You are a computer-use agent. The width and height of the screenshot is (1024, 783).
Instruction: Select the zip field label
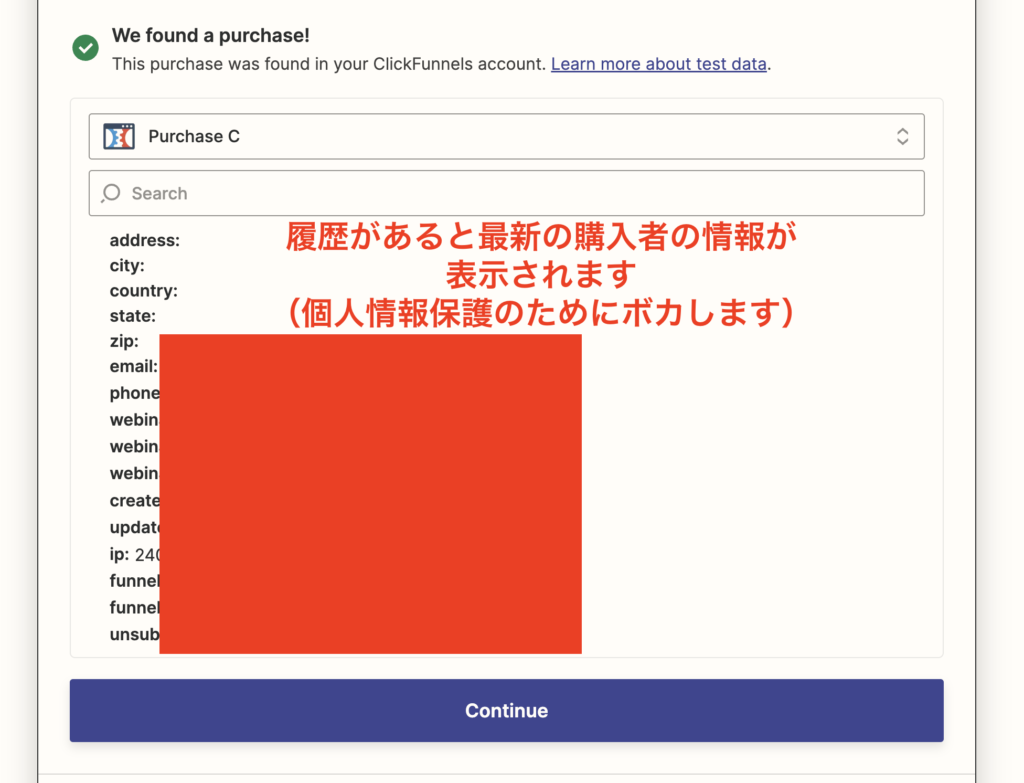[x=124, y=342]
